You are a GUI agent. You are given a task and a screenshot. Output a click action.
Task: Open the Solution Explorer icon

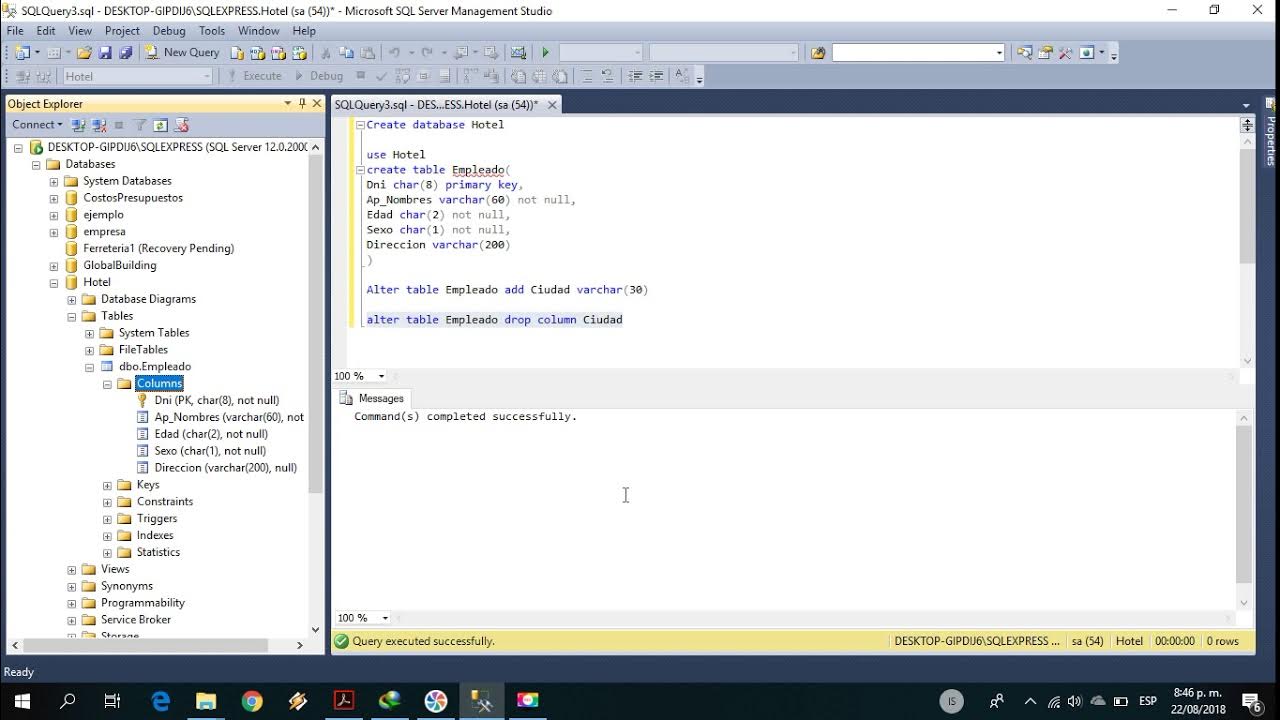[x=1024, y=53]
